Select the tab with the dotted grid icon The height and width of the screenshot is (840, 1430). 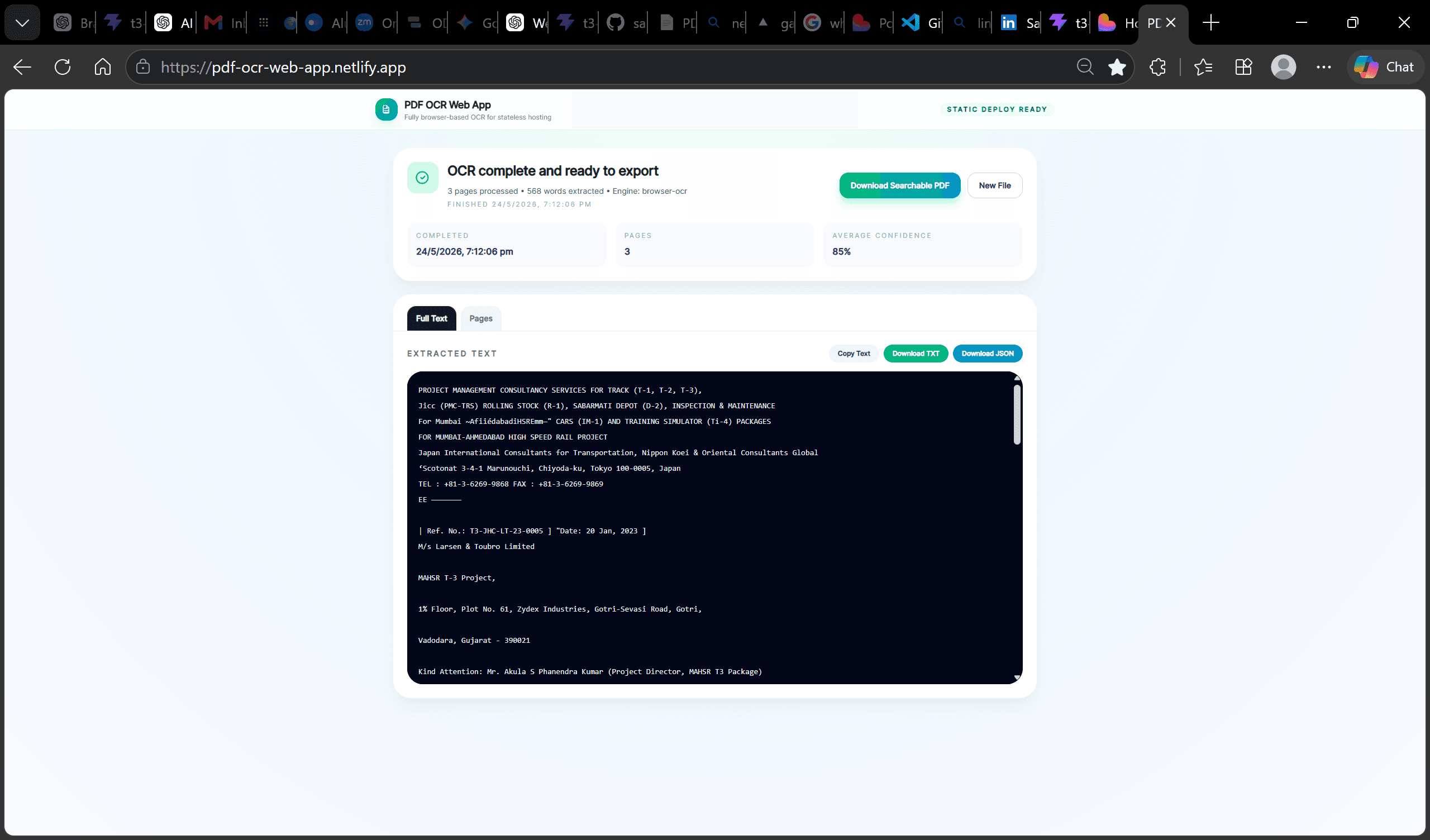(x=263, y=23)
